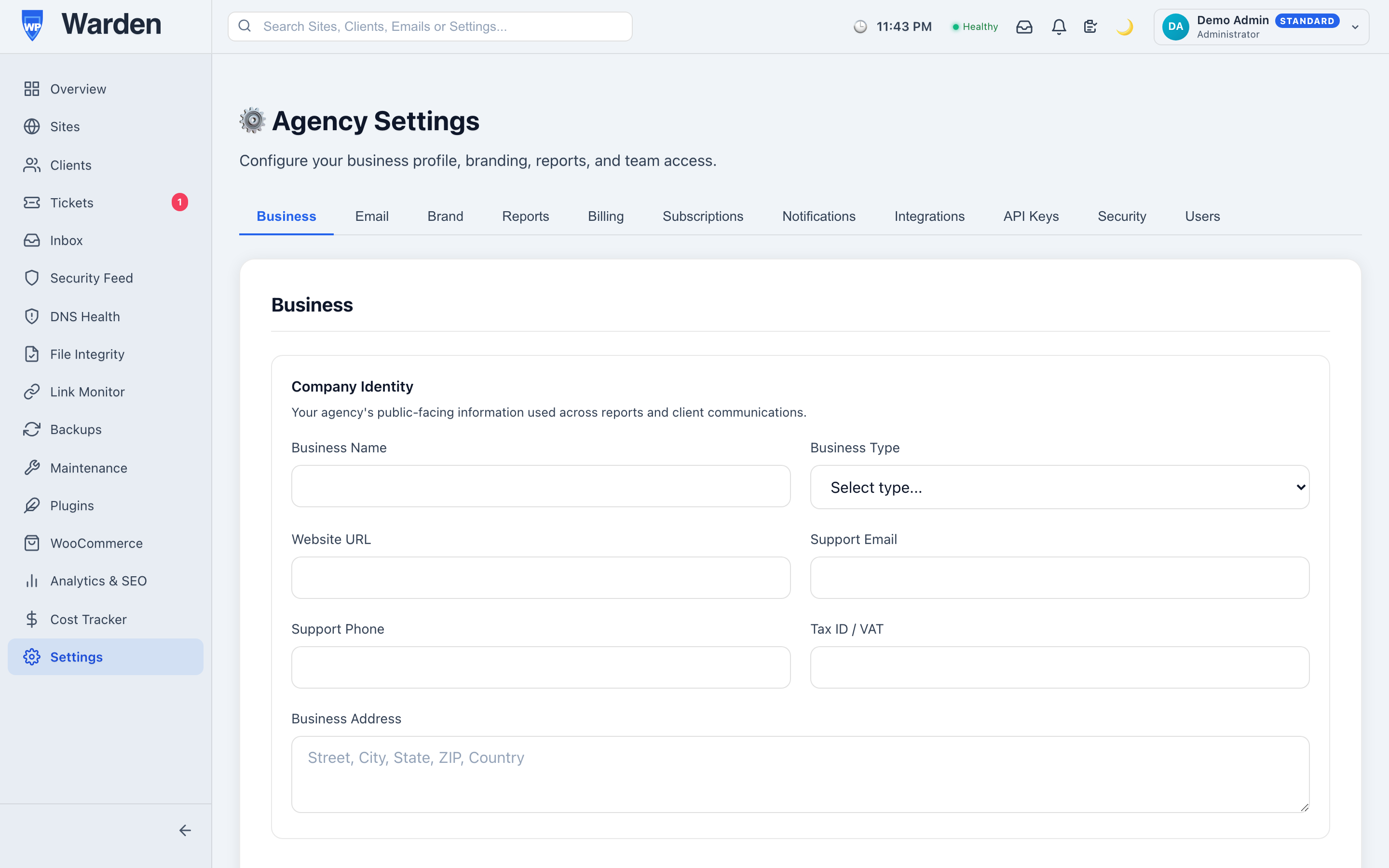
Task: Switch to the Email tab
Action: pyautogui.click(x=371, y=216)
